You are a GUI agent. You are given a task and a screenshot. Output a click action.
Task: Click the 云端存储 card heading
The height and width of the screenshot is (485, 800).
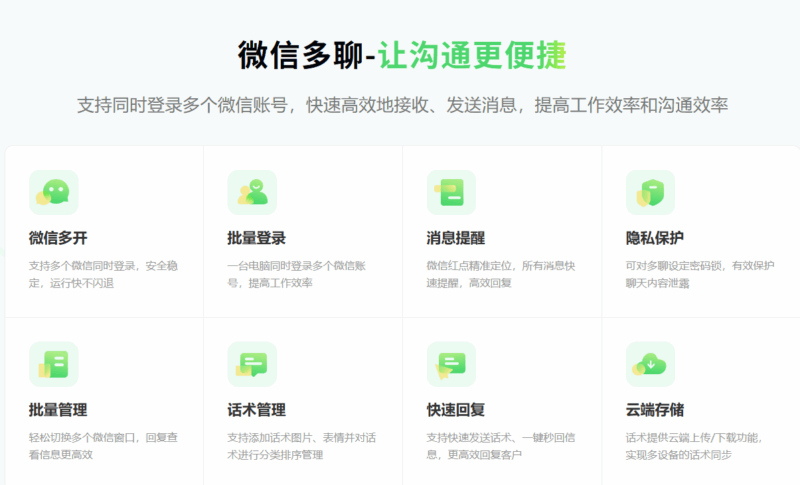(x=655, y=410)
